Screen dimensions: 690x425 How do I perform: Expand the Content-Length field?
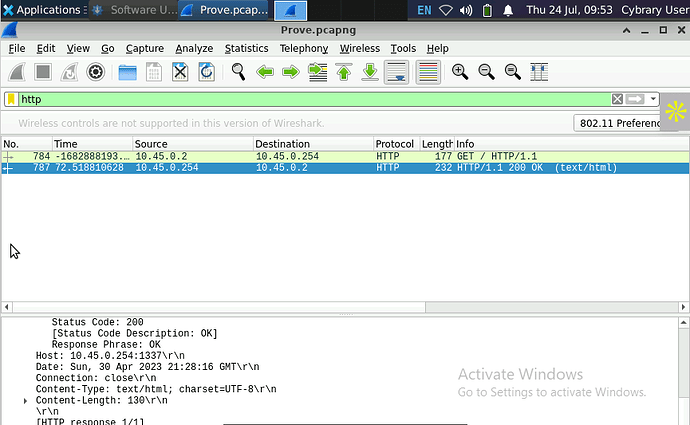tap(26, 400)
